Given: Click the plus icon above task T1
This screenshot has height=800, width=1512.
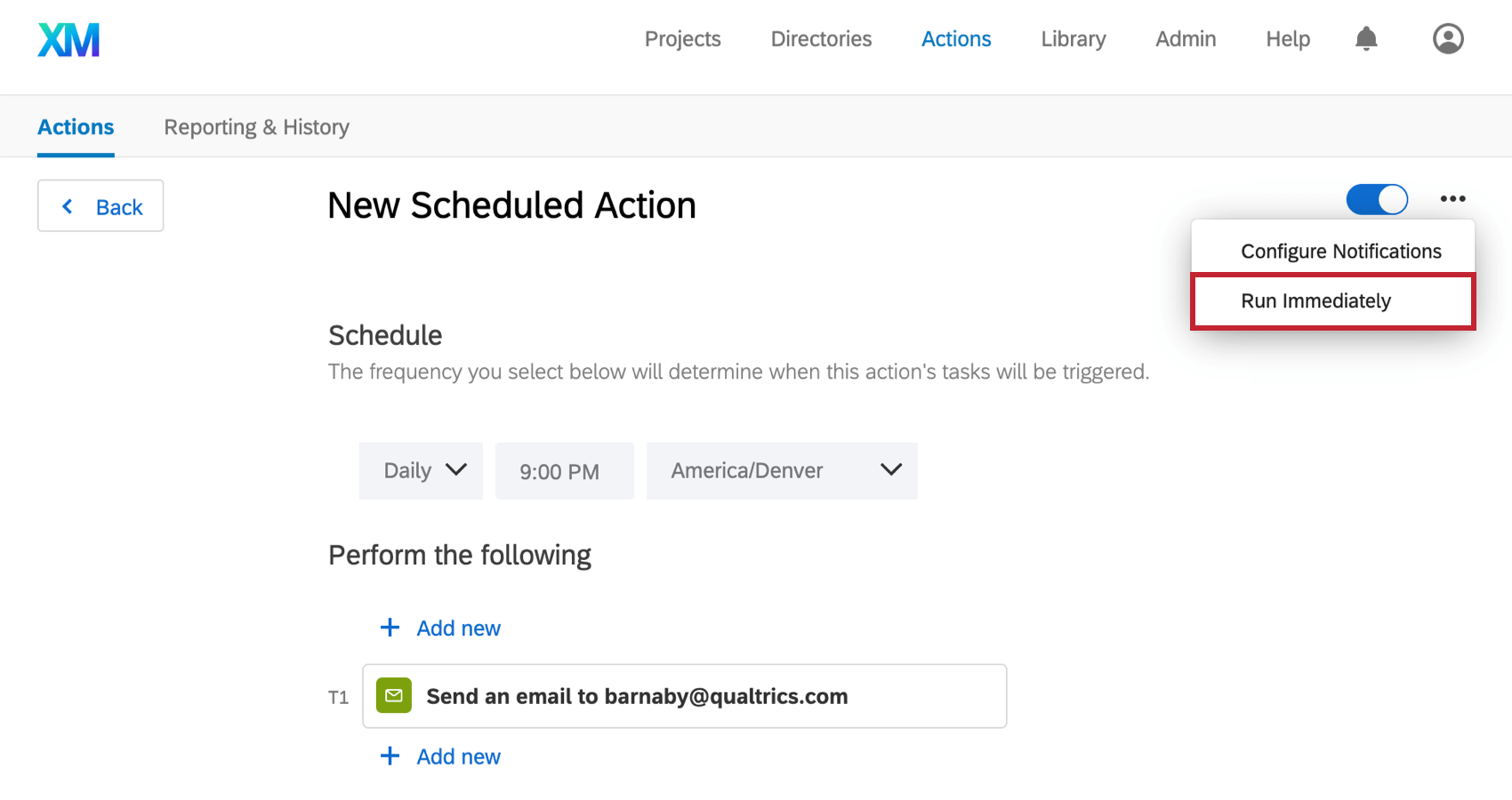Looking at the screenshot, I should coord(390,628).
